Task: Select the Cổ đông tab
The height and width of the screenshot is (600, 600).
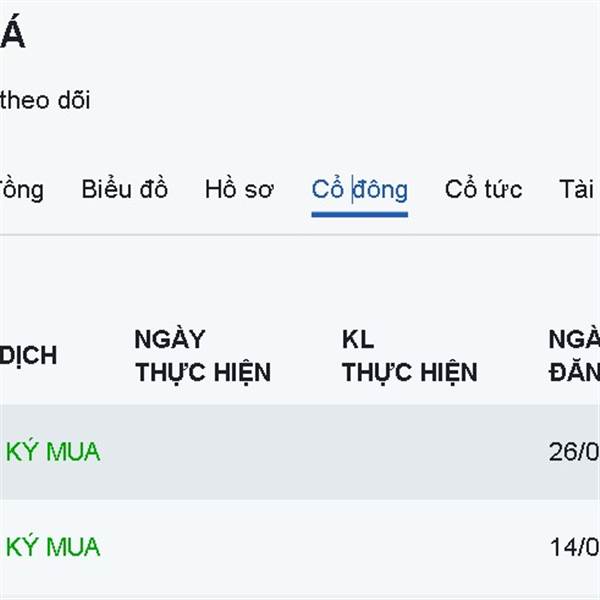Action: [x=359, y=189]
